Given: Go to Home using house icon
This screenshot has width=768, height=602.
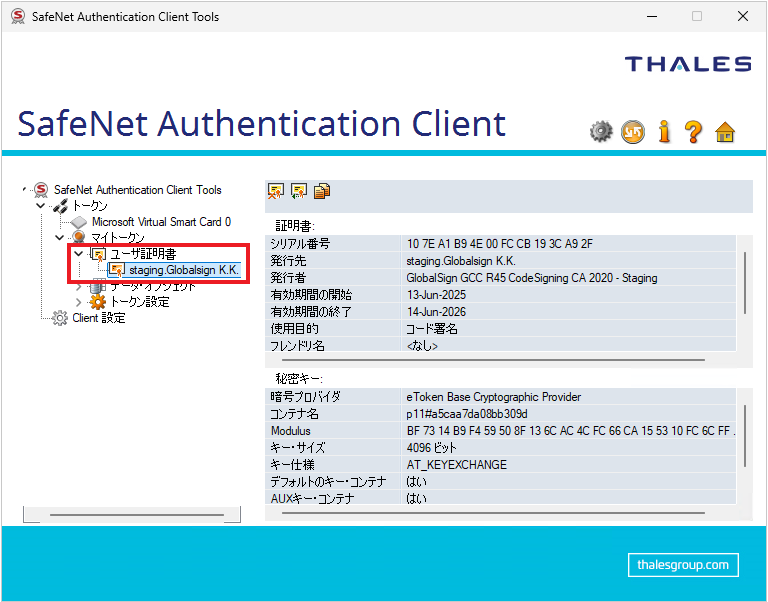Looking at the screenshot, I should (726, 131).
